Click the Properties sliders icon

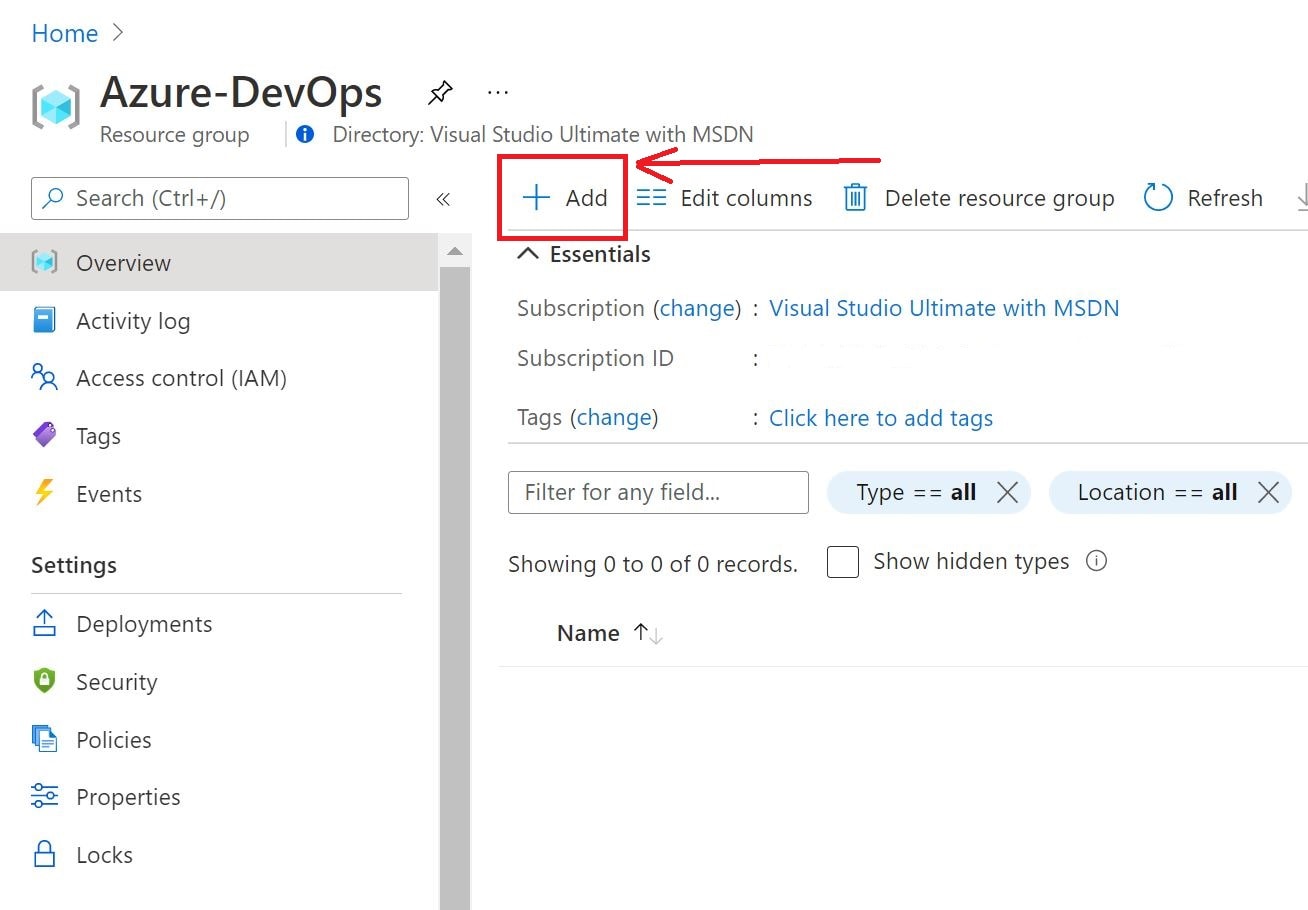(x=45, y=796)
